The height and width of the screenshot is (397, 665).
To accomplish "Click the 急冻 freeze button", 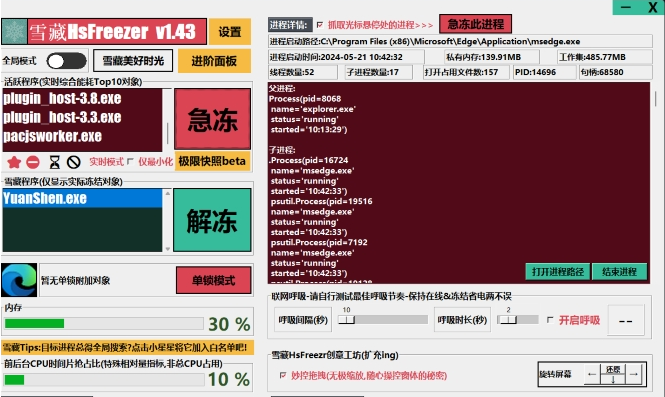I will pyautogui.click(x=212, y=119).
